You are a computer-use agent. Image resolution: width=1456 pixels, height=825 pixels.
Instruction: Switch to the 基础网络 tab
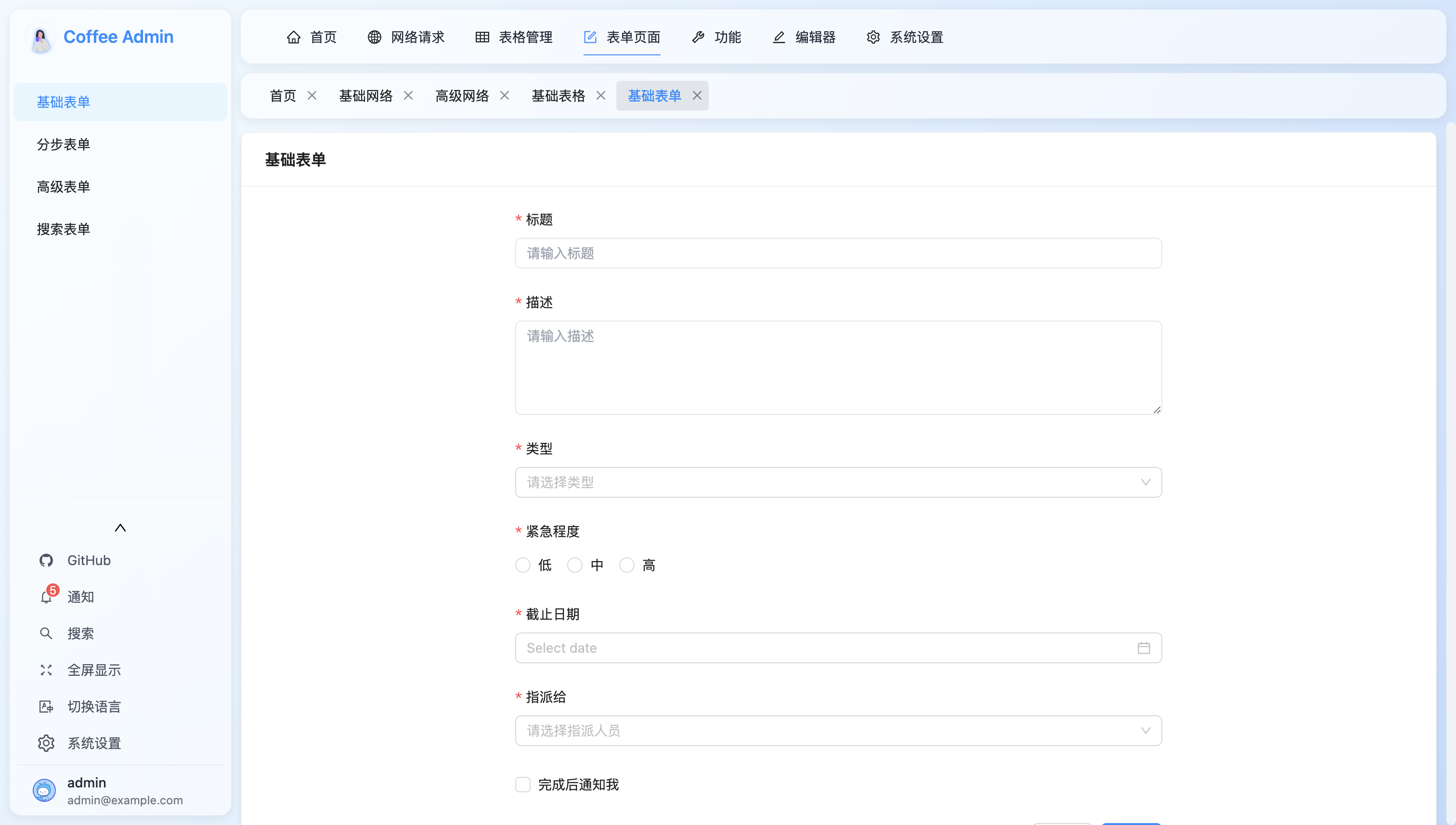tap(365, 96)
